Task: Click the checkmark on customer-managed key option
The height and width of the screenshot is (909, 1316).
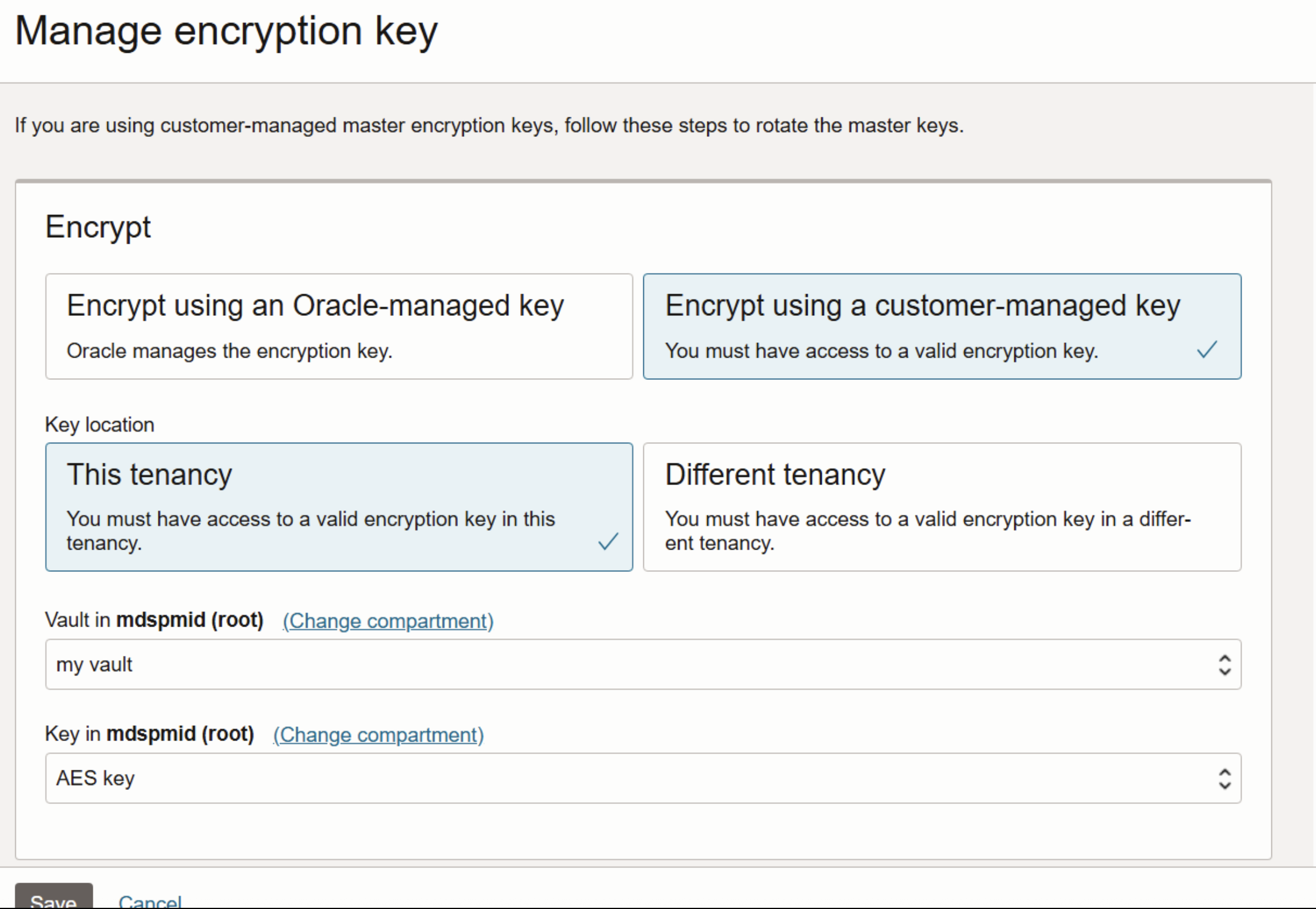Action: click(x=1206, y=350)
